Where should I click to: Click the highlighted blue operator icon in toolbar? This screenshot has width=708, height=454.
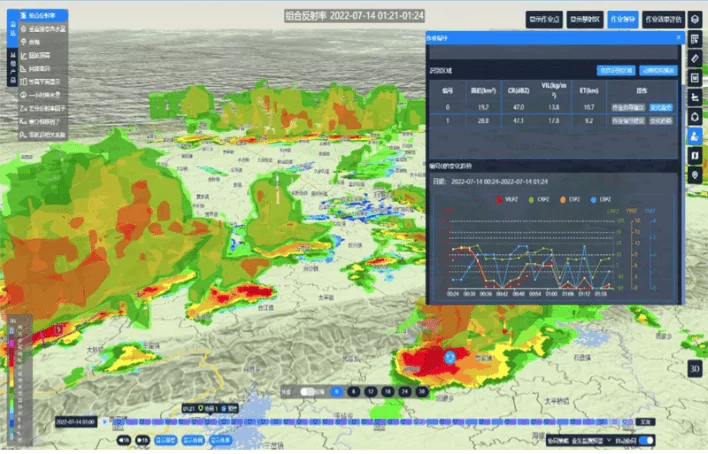[x=695, y=136]
